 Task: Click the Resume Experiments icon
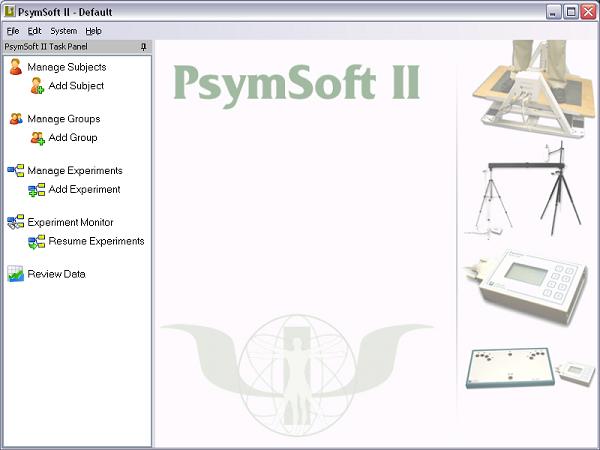coord(37,241)
